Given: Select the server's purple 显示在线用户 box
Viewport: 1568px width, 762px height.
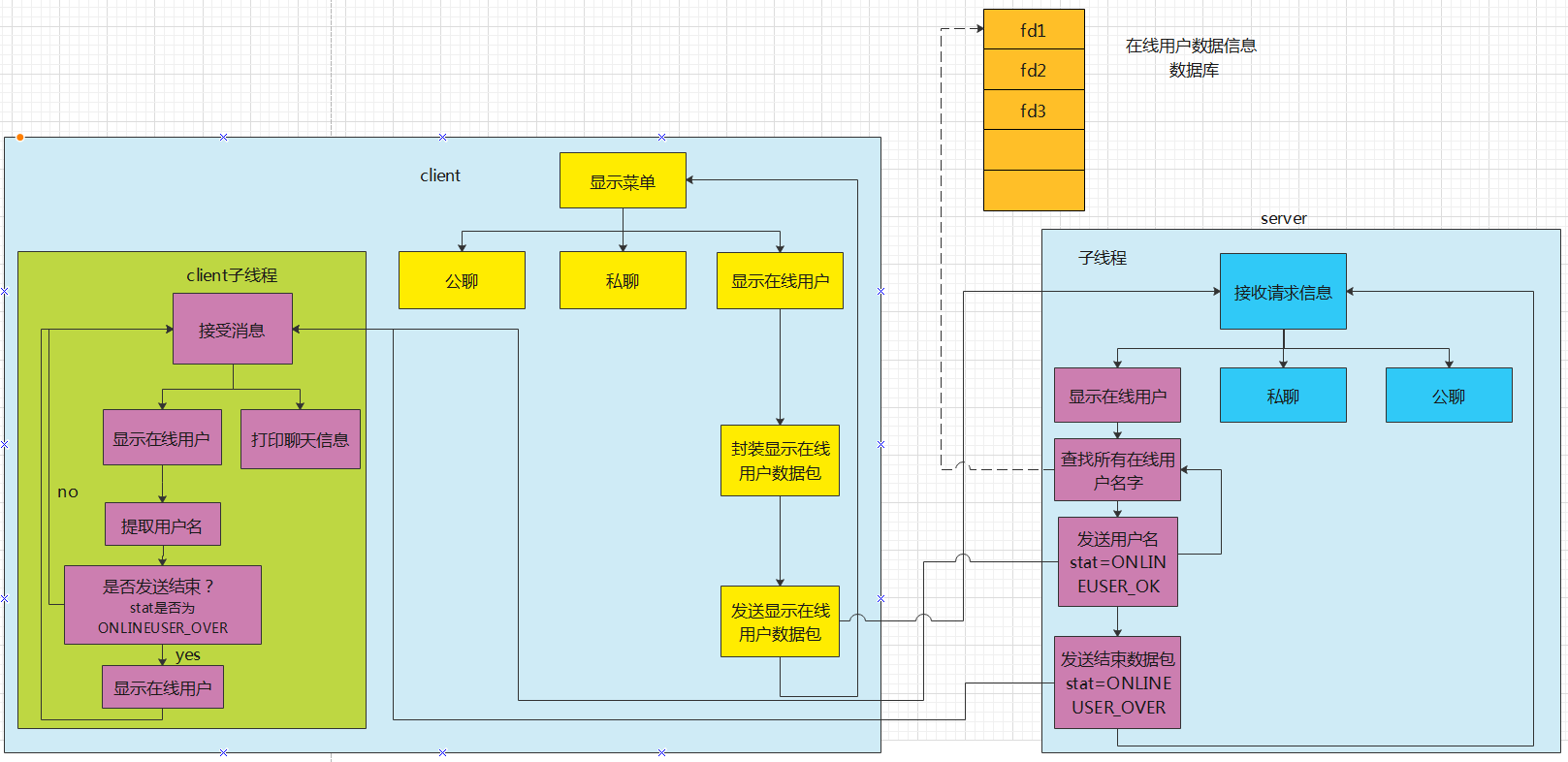Looking at the screenshot, I should click(x=1117, y=396).
